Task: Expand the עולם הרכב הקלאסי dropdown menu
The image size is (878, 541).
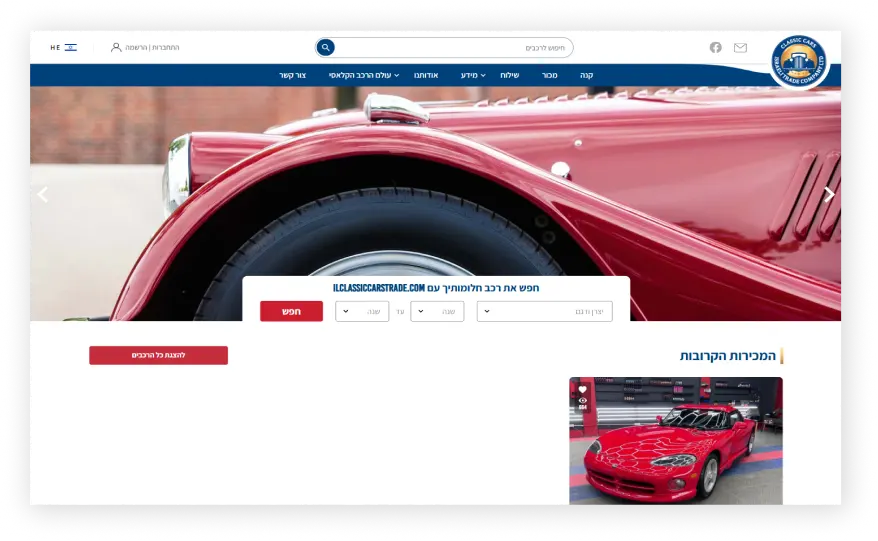Action: point(363,75)
